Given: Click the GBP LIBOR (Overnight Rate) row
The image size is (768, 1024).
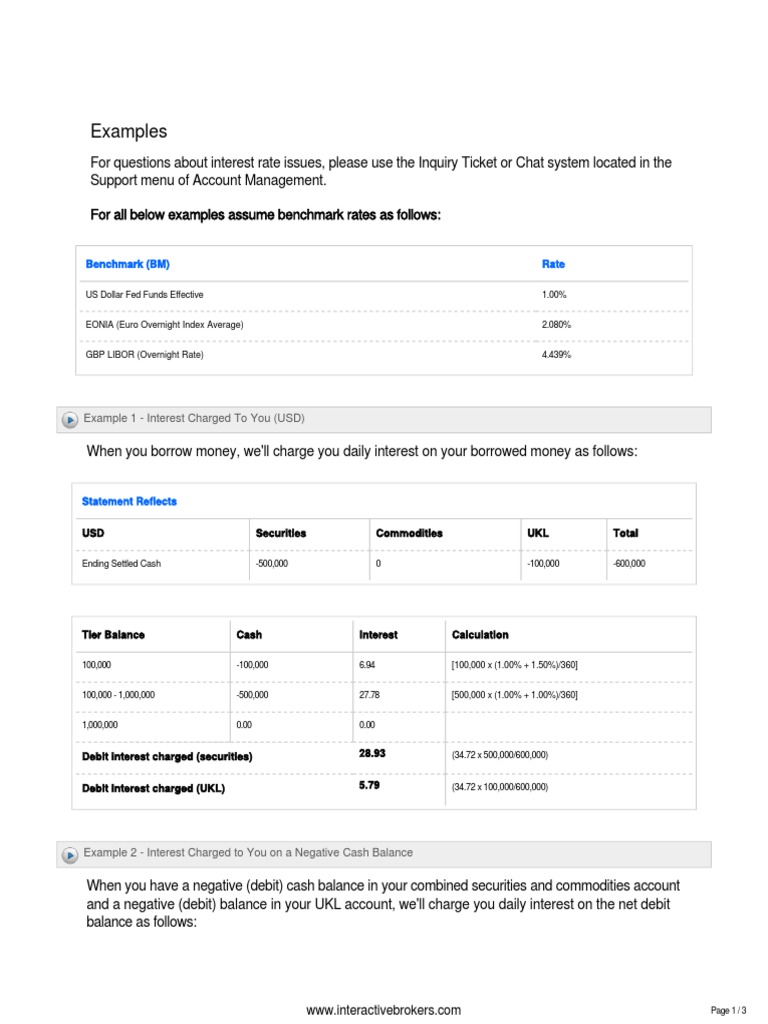Looking at the screenshot, I should click(x=144, y=355).
